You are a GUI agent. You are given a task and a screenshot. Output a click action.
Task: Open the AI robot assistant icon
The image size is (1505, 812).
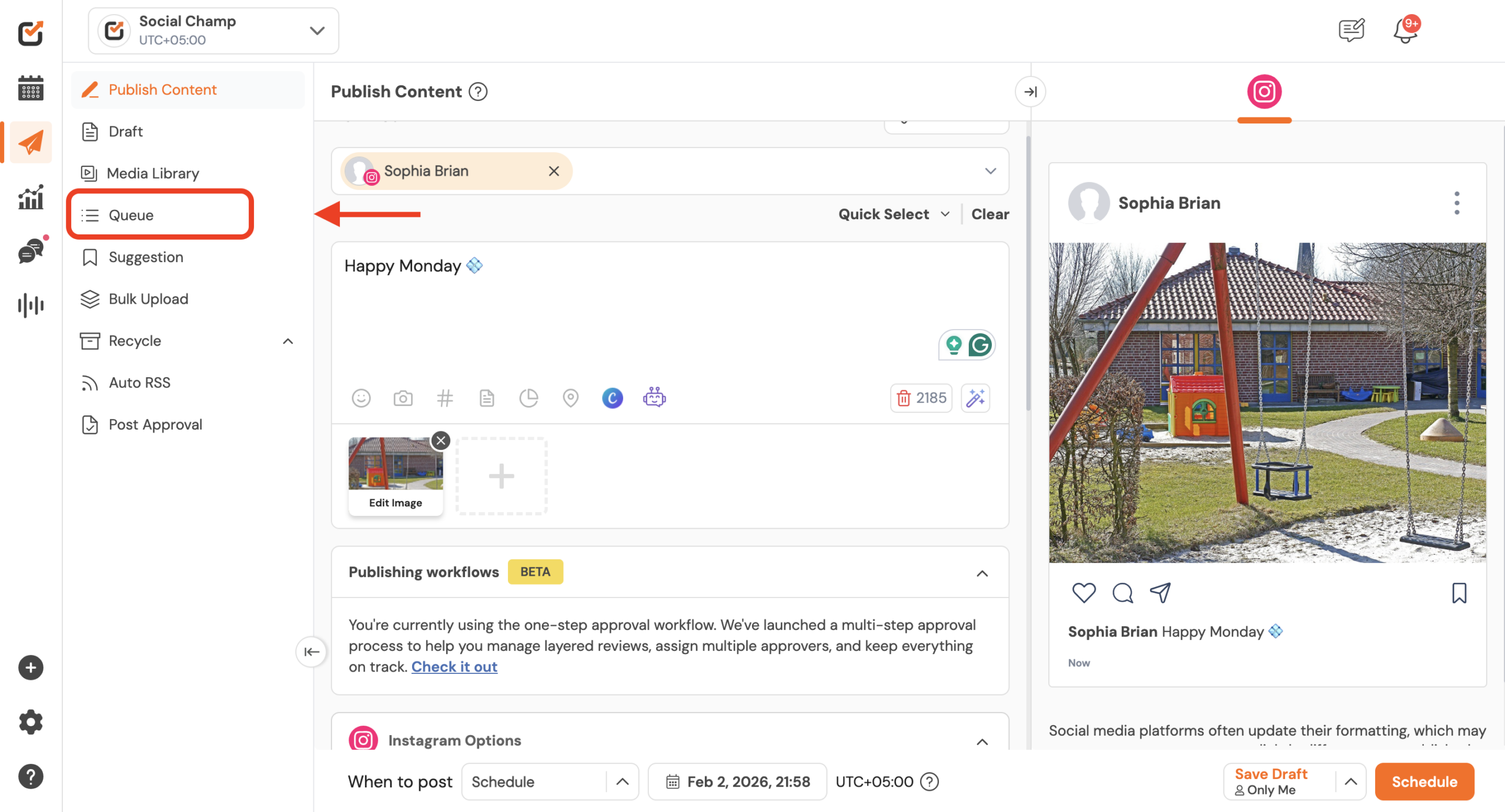click(x=654, y=398)
